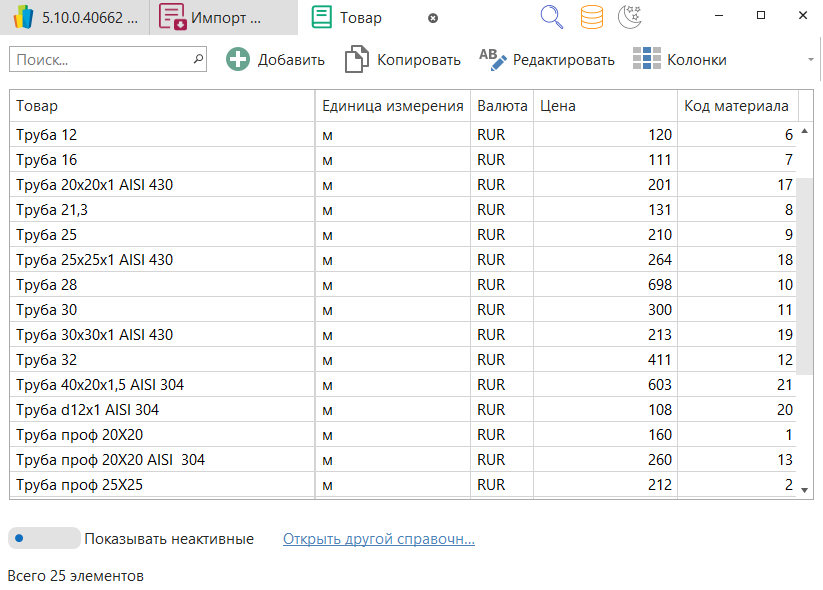The width and height of the screenshot is (823, 590).
Task: Sort by the Цена column header
Action: [x=605, y=106]
